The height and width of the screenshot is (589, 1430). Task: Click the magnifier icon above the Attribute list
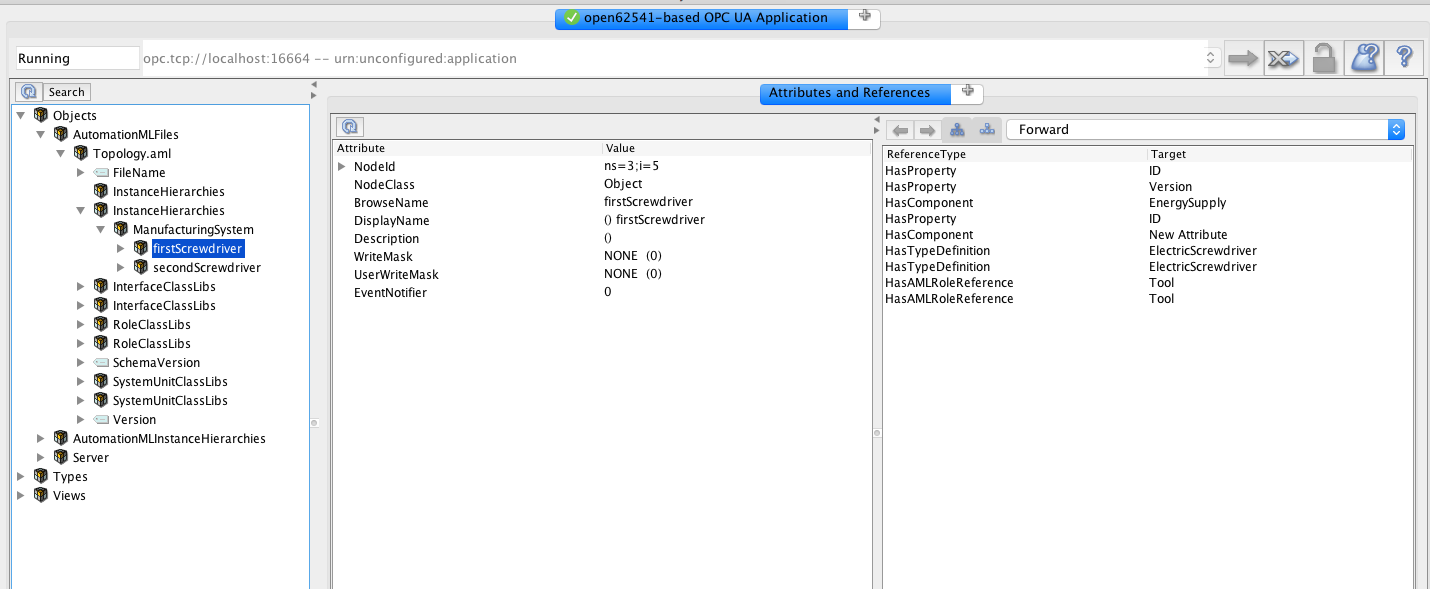click(349, 126)
